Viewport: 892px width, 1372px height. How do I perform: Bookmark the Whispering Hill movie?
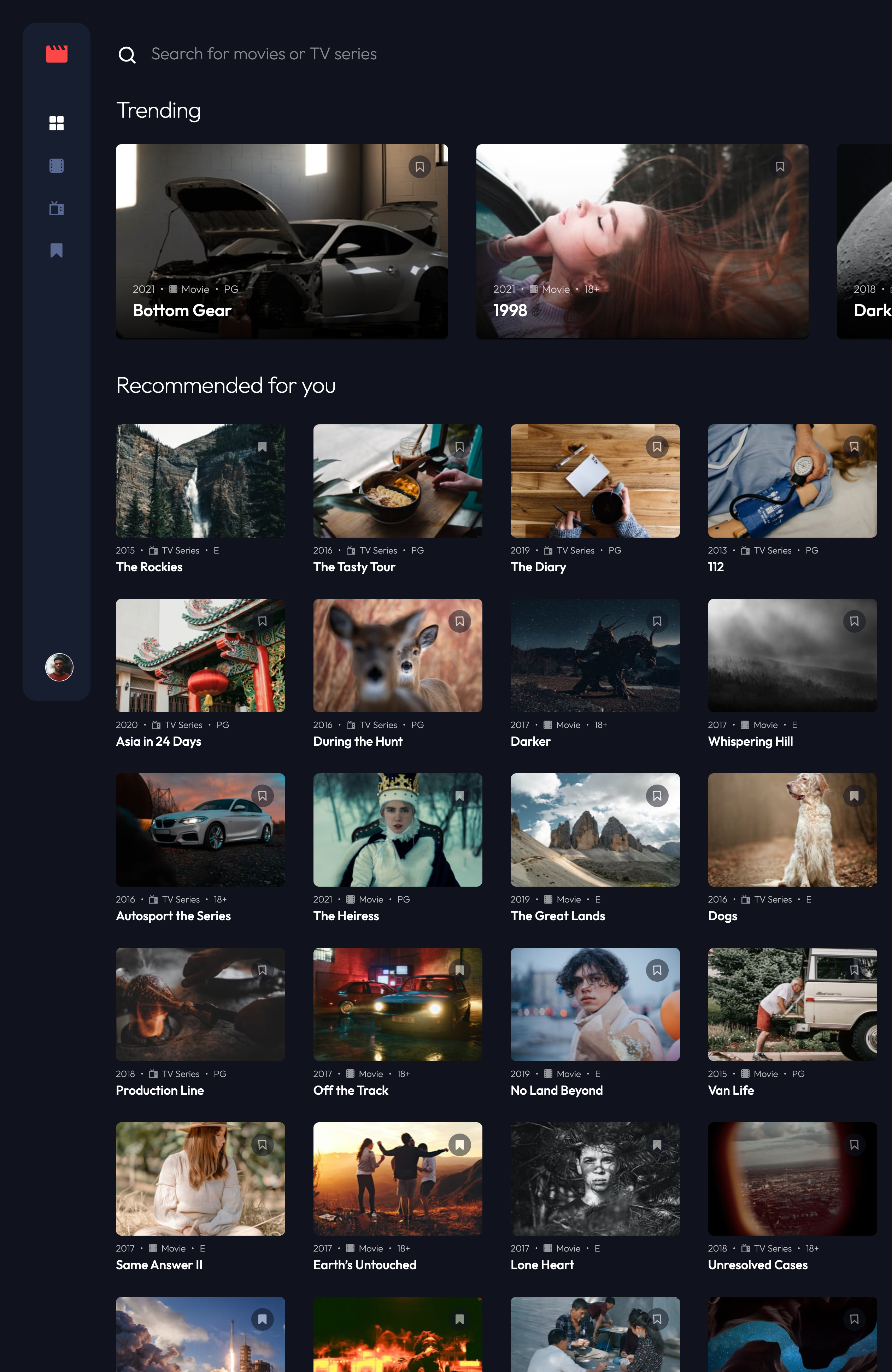pos(854,621)
